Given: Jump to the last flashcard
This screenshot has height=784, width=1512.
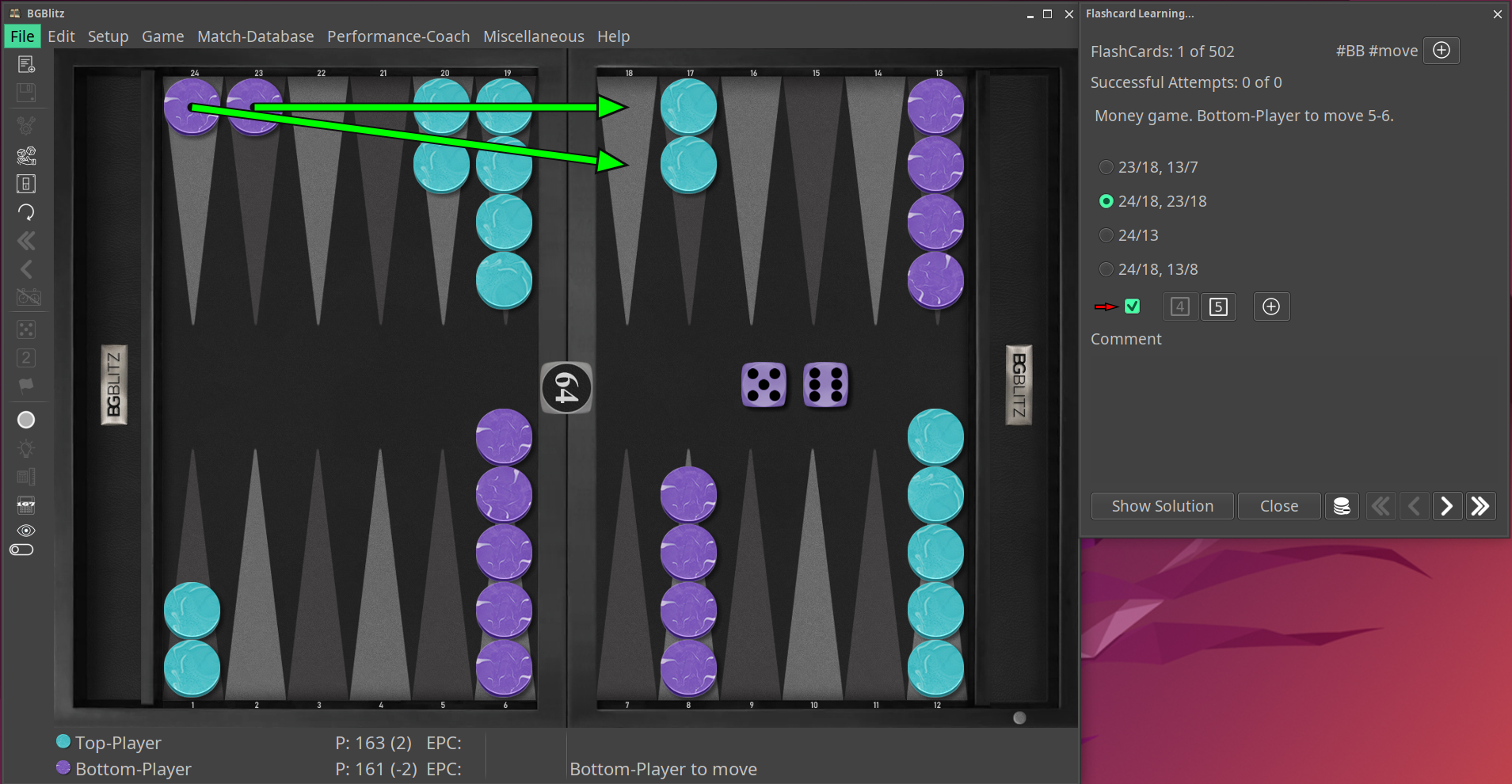Looking at the screenshot, I should (x=1480, y=506).
